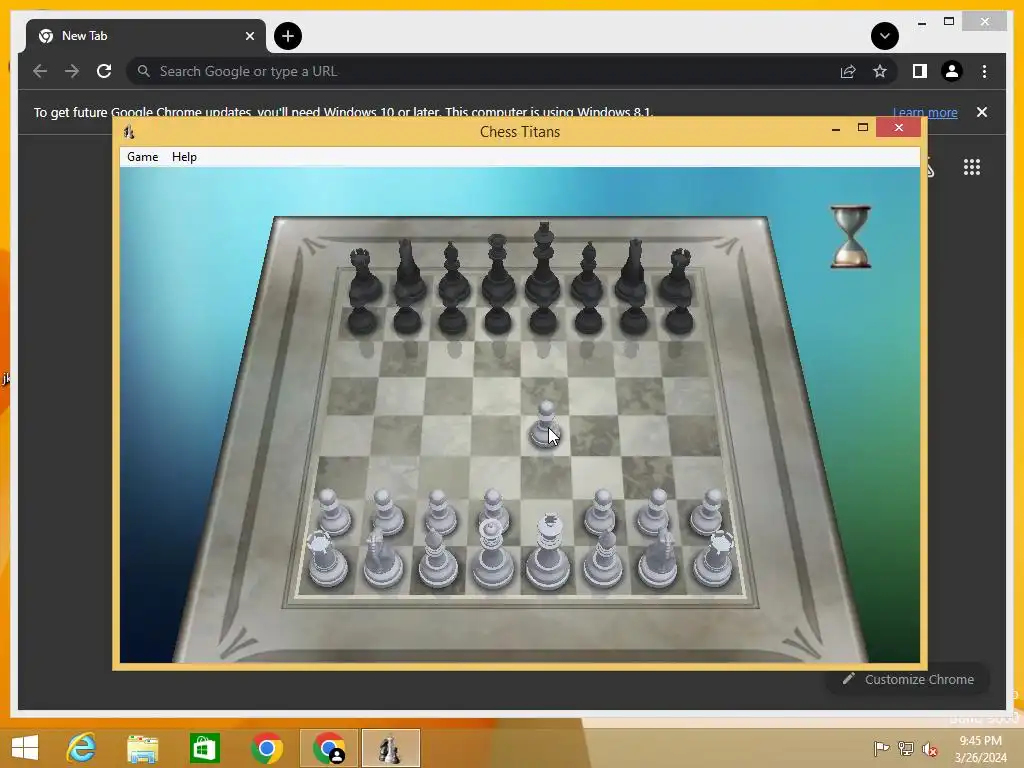Viewport: 1024px width, 768px height.
Task: Open the Game menu in Chess Titans
Action: (142, 157)
